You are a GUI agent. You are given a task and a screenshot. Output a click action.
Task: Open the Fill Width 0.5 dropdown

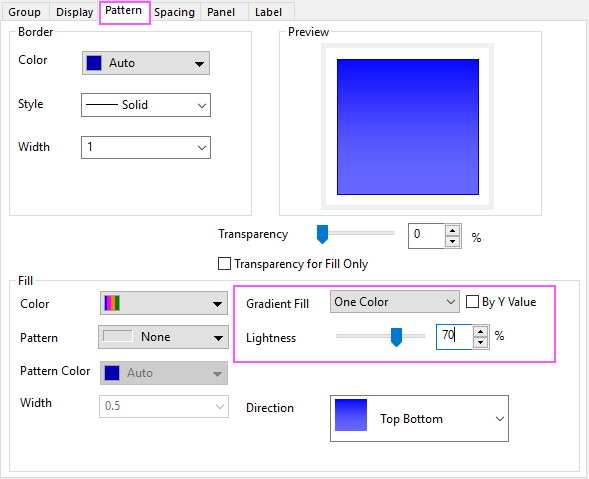[164, 406]
